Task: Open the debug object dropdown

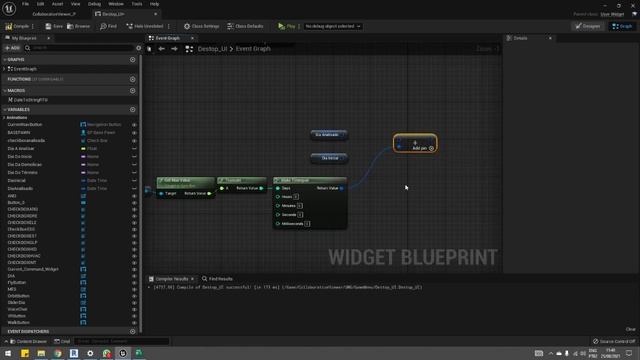Action: (333, 26)
